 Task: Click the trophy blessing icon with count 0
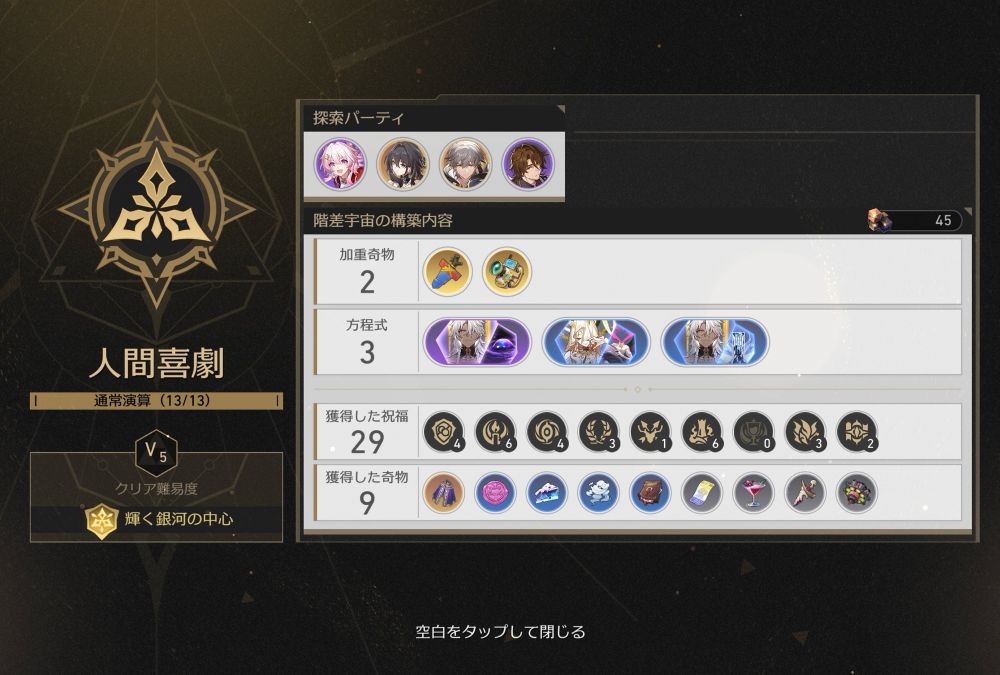point(754,432)
